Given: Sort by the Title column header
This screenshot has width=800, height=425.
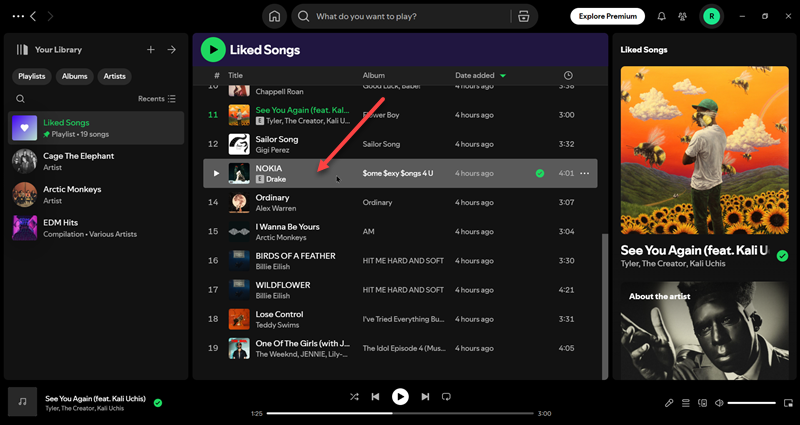Looking at the screenshot, I should 235,76.
